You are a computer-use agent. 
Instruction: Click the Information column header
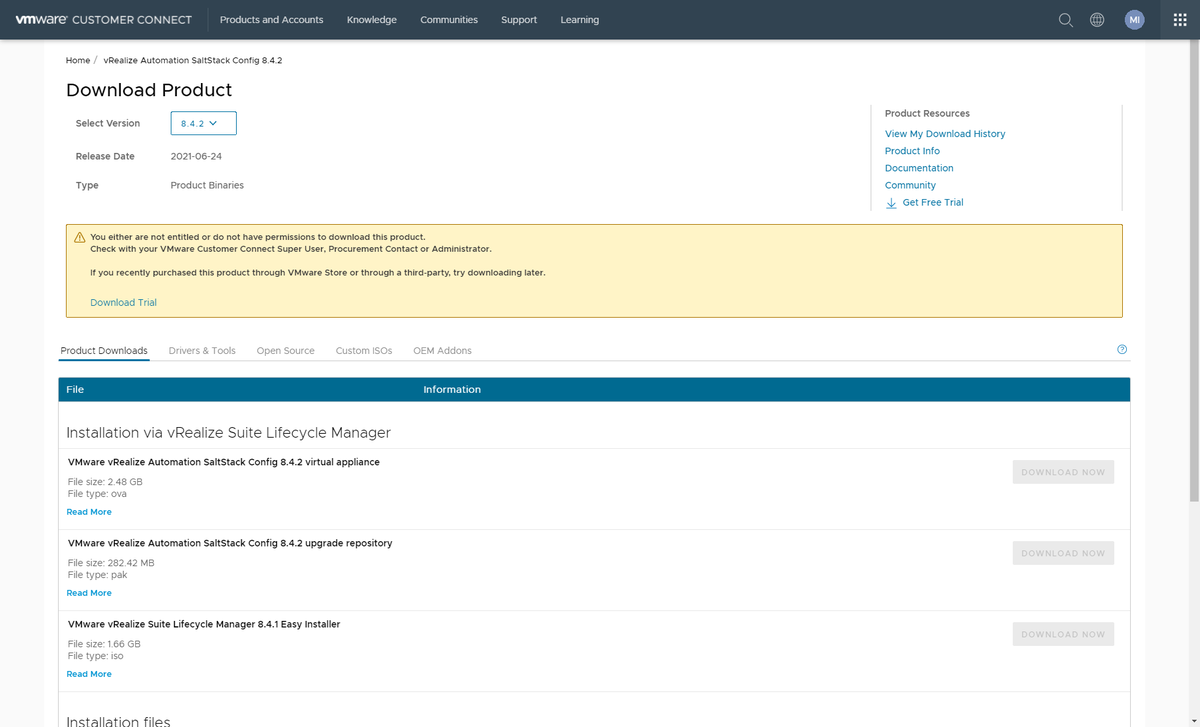452,389
